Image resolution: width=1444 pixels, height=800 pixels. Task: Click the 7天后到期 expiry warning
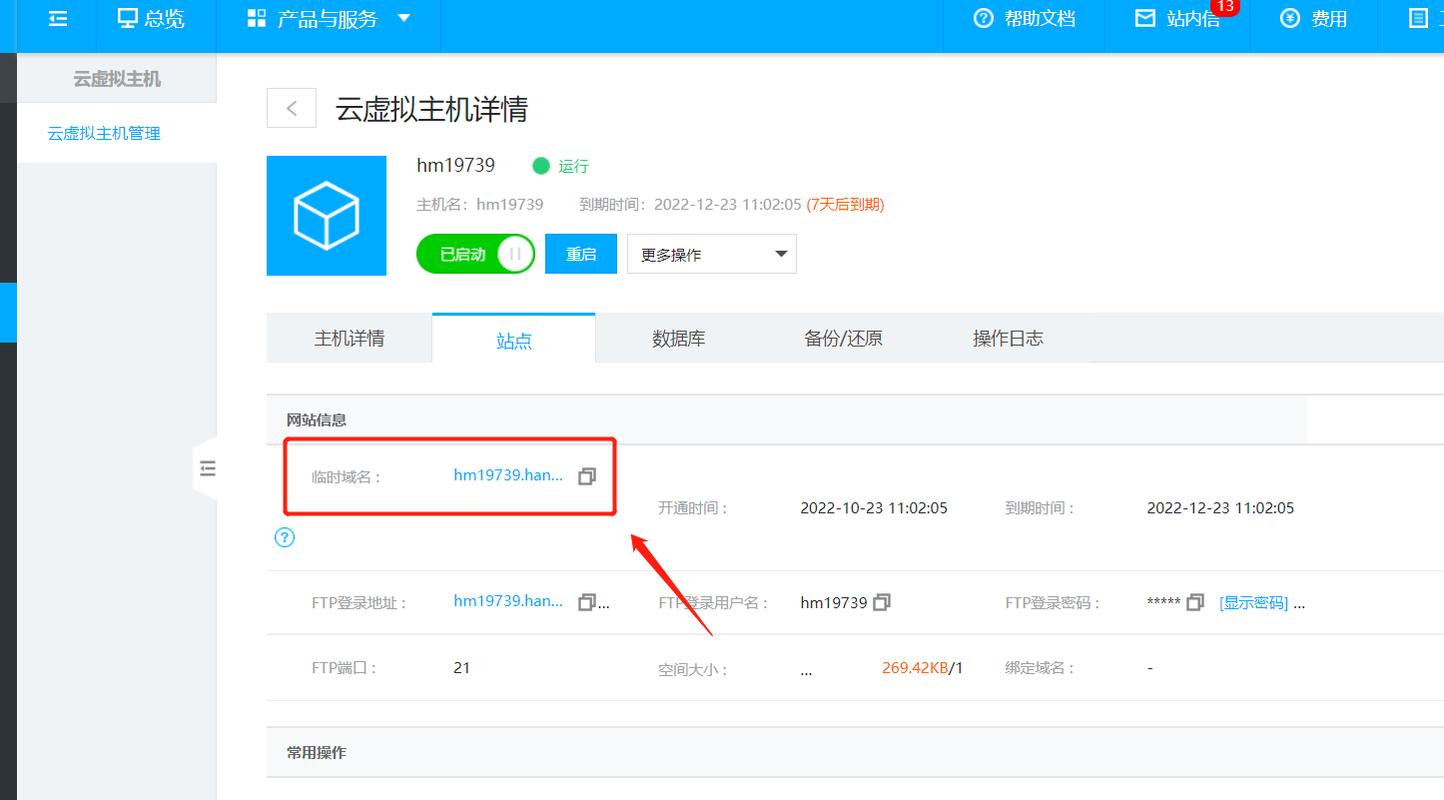846,204
